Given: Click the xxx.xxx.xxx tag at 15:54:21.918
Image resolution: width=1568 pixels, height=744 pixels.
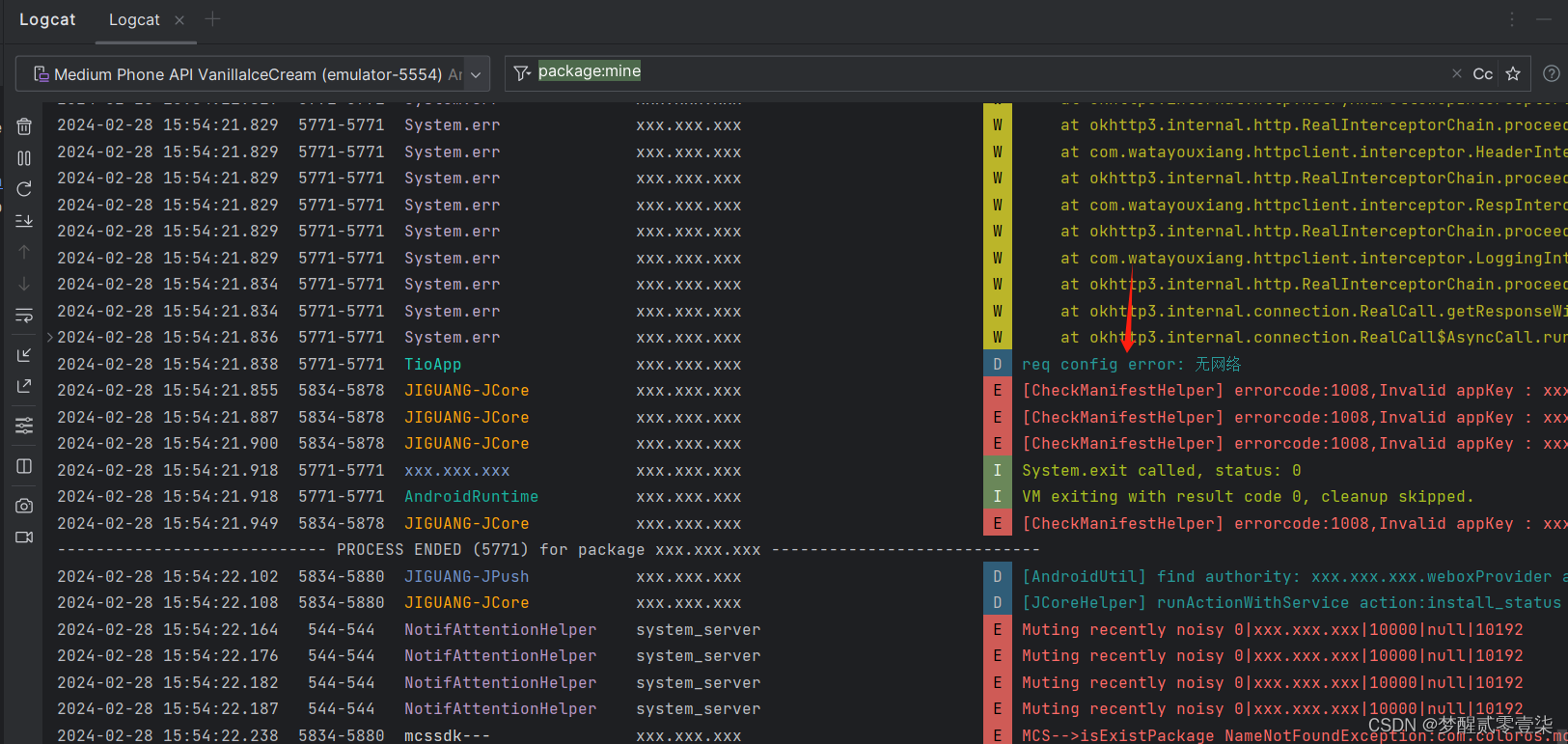Looking at the screenshot, I should coord(456,470).
